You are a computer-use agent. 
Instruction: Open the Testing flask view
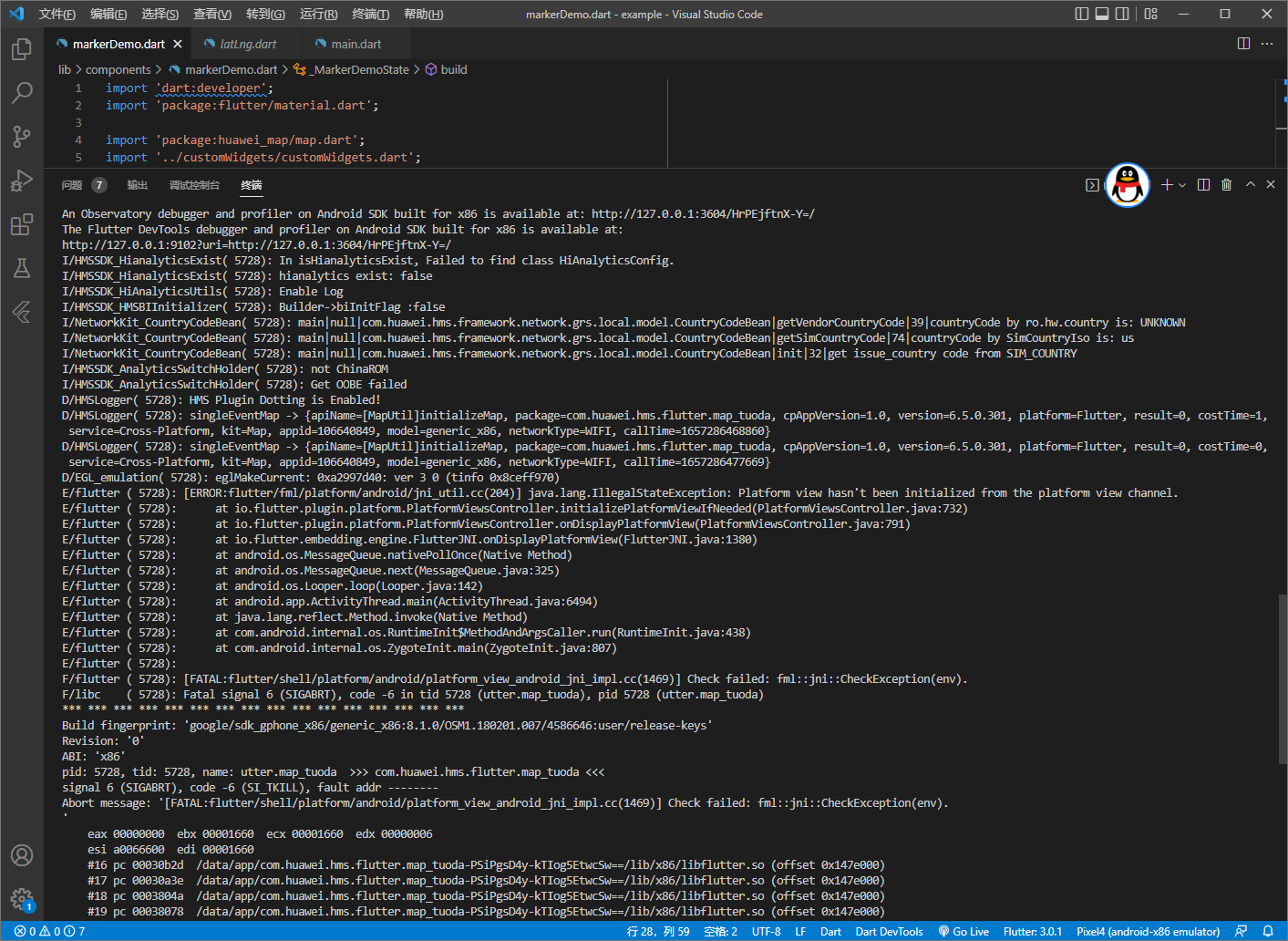(x=22, y=268)
